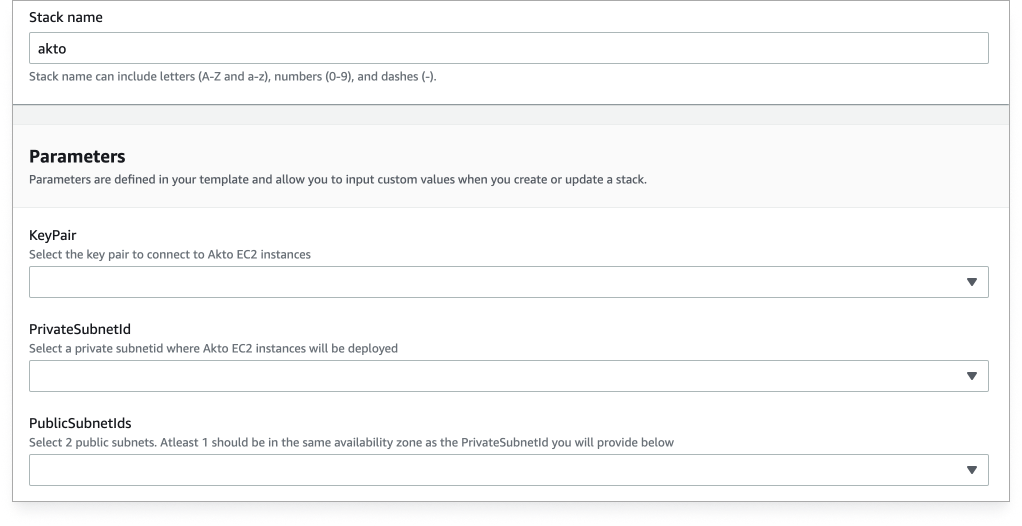Click the gray divider band above Parameters

coord(510,114)
